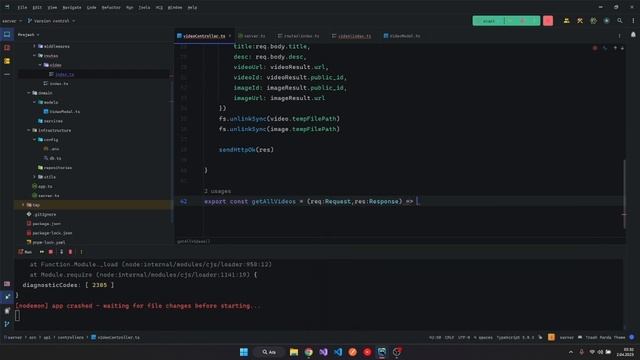Open the Edit menu
640x360 pixels.
pyautogui.click(x=37, y=7)
